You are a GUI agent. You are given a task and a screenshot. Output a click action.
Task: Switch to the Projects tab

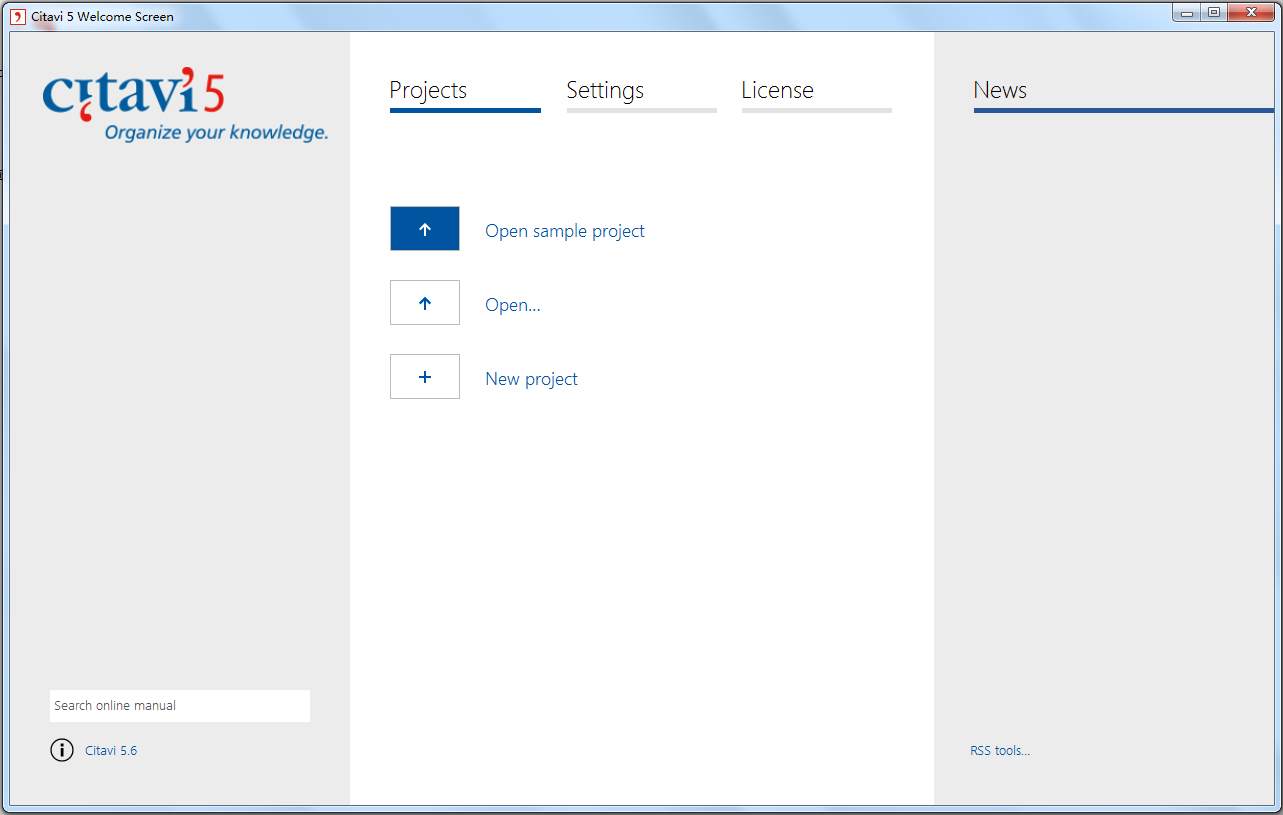tap(465, 94)
